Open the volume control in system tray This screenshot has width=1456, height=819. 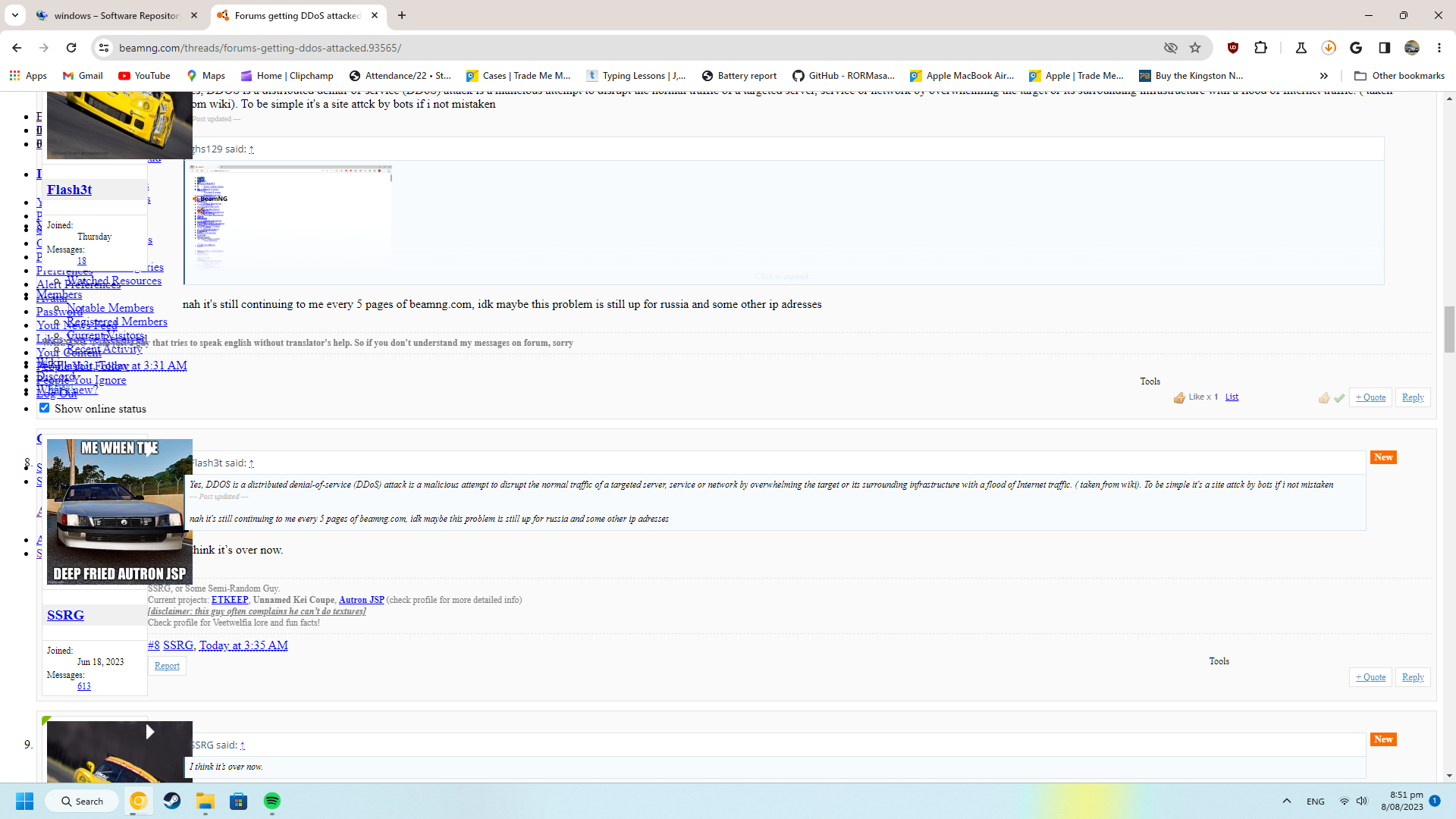1362,801
